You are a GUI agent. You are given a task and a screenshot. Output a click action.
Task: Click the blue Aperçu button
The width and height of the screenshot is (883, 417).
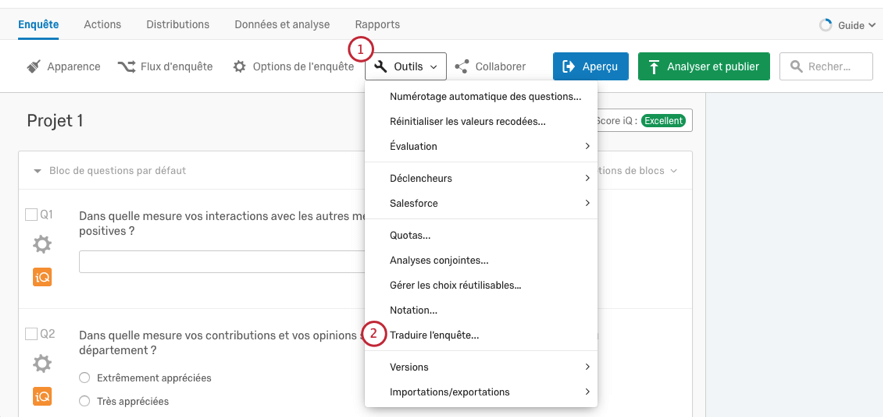(x=591, y=66)
